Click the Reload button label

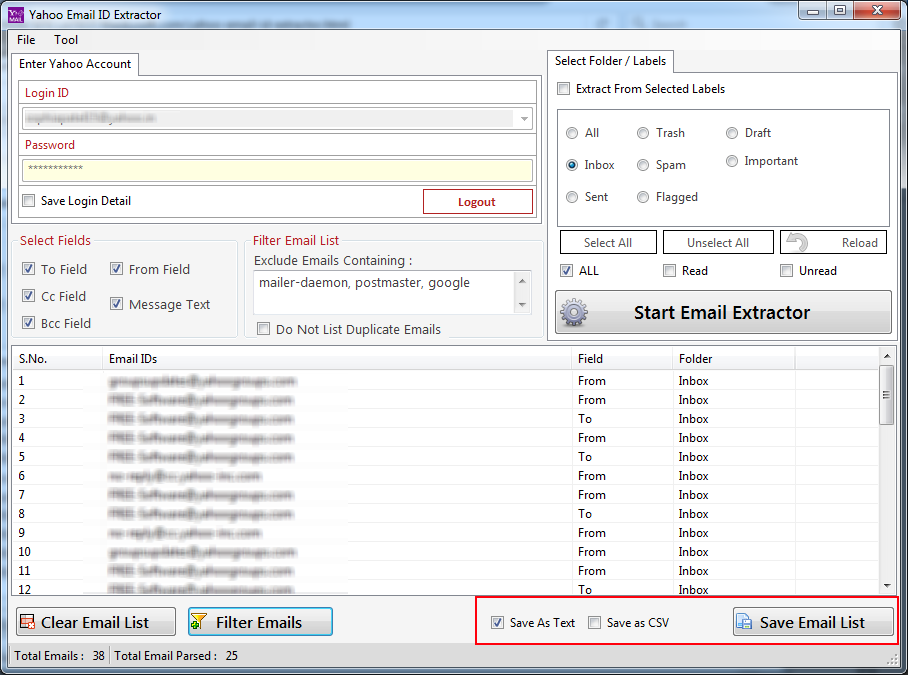click(x=859, y=243)
